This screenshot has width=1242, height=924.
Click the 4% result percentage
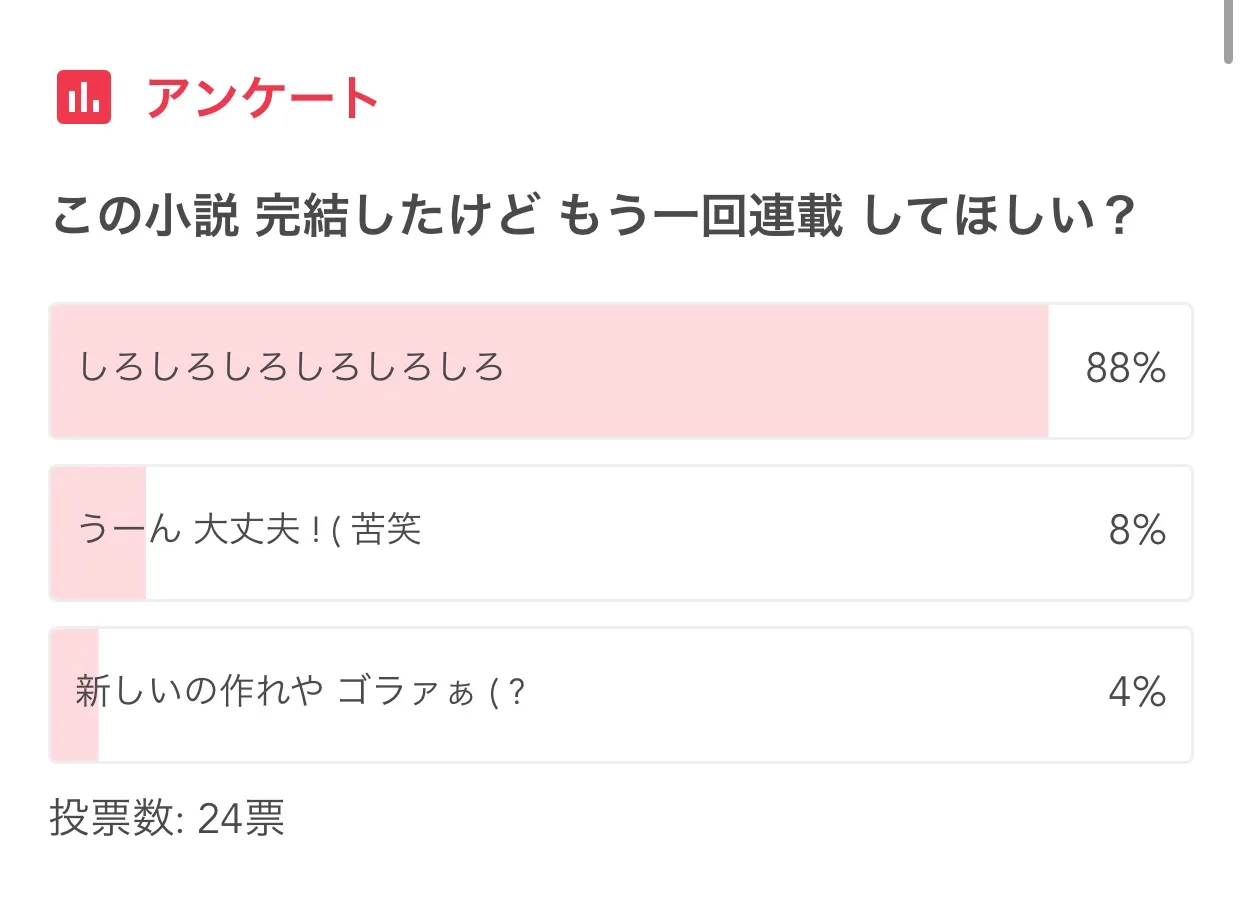[x=1137, y=693]
